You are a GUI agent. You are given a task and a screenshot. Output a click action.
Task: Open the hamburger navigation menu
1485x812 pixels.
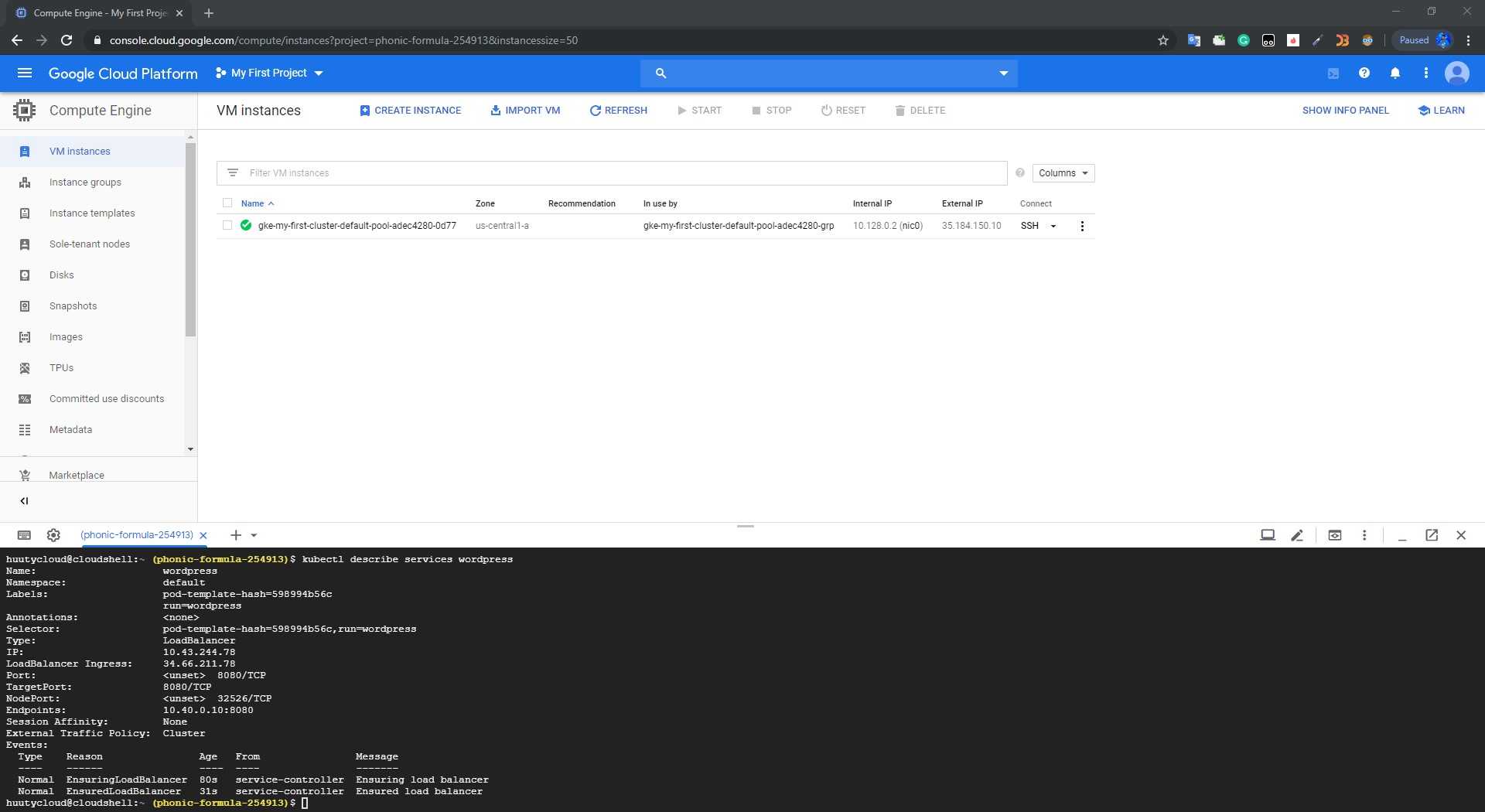tap(25, 73)
